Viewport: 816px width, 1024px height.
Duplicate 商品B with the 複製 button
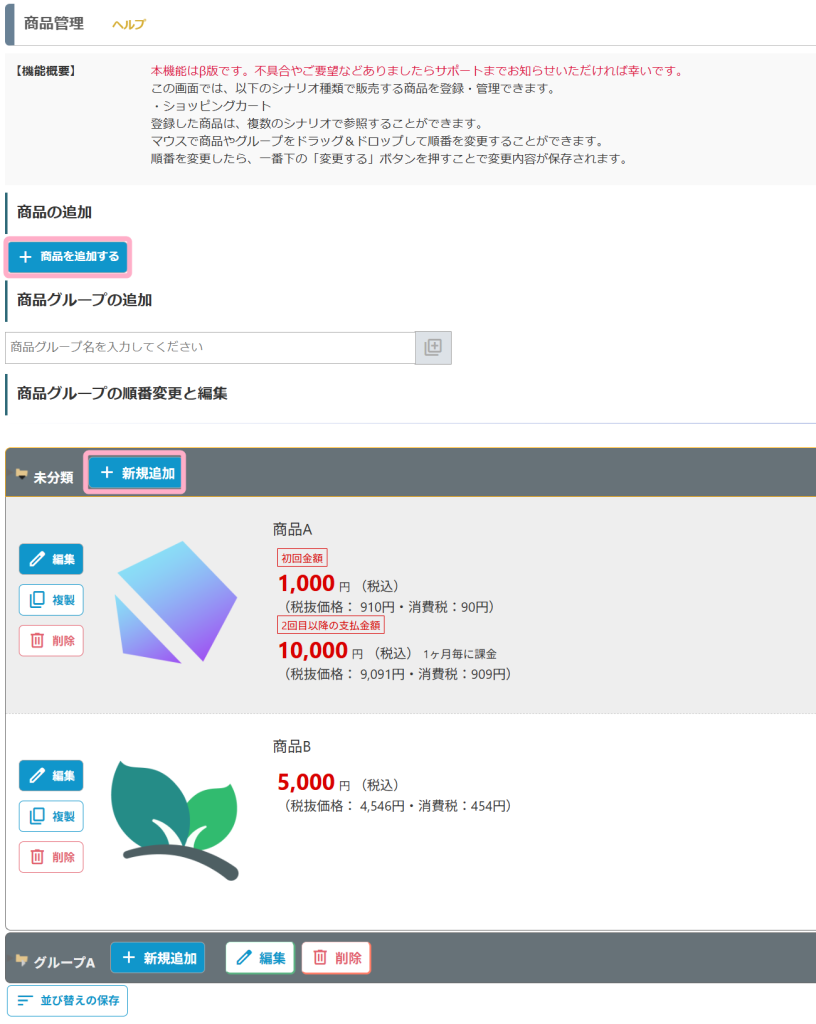[x=52, y=816]
